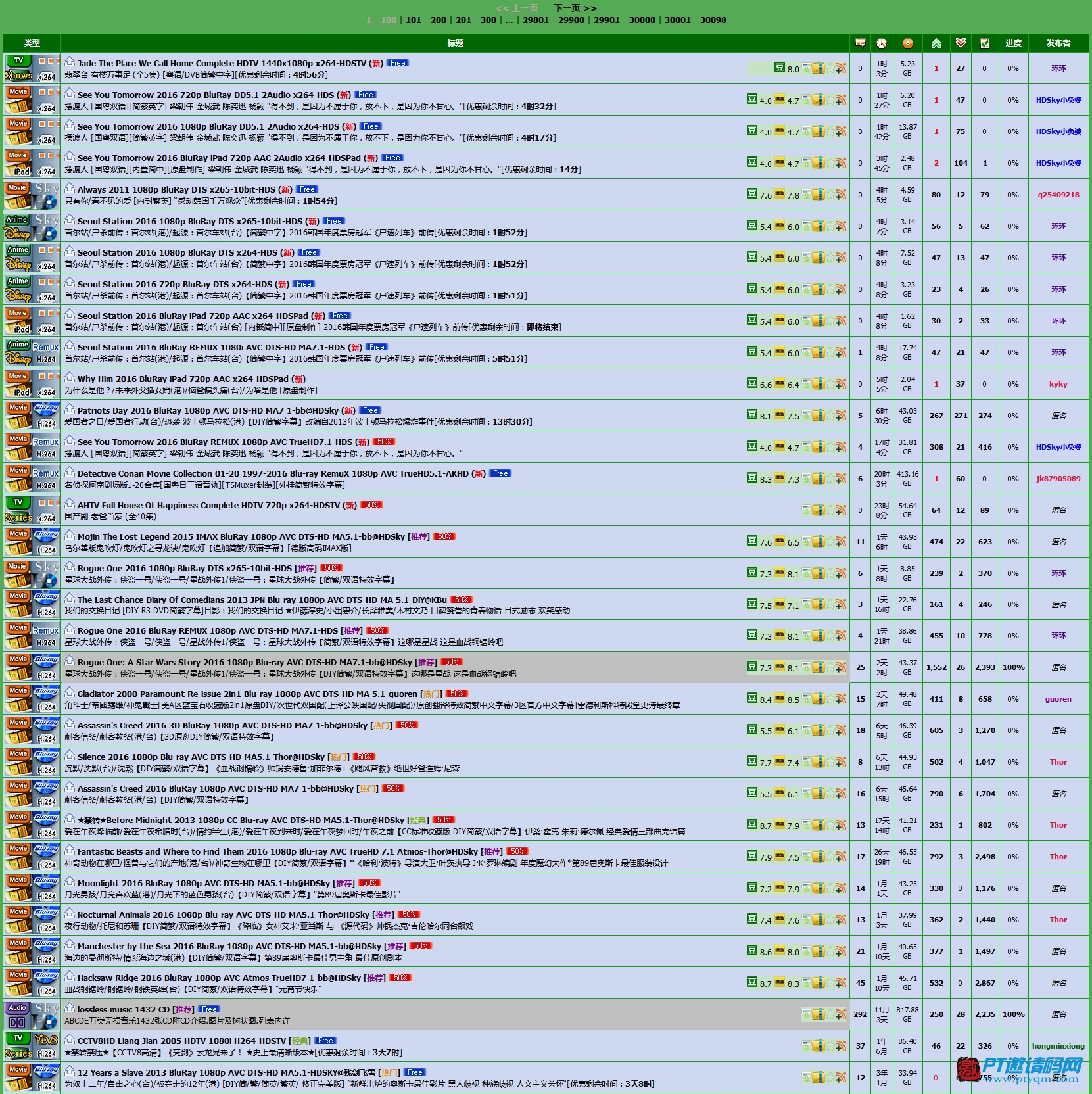Go to last page range 30001 - 30098
The width and height of the screenshot is (1092, 1094).
point(696,20)
